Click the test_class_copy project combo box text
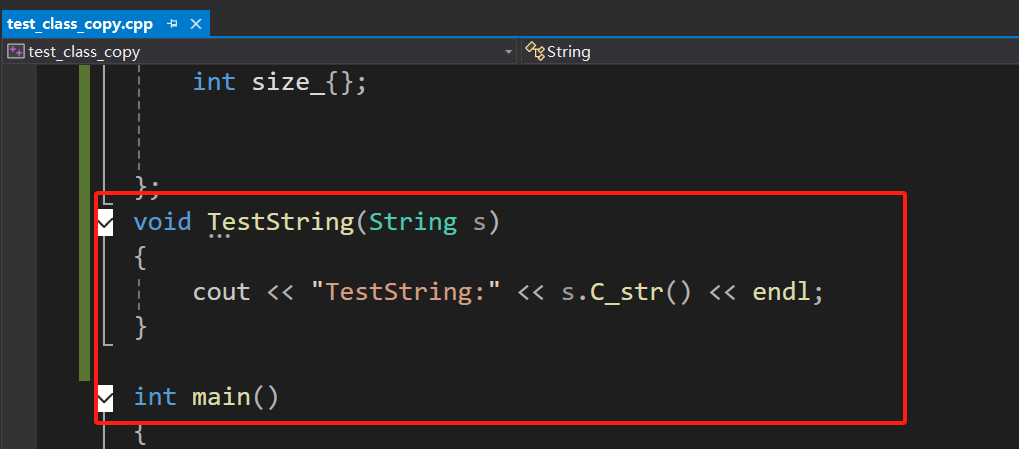Viewport: 1019px width, 449px height. click(85, 52)
